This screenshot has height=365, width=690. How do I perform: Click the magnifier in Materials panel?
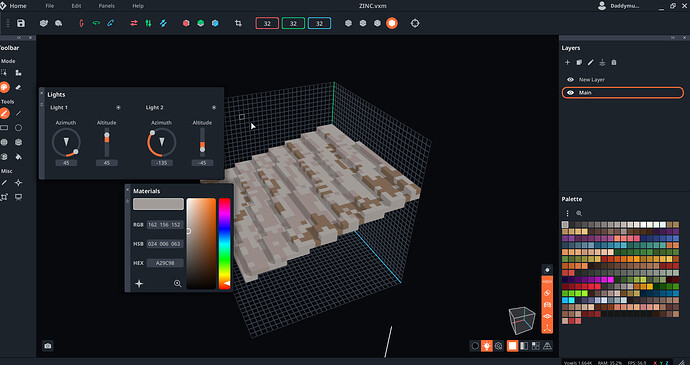point(177,284)
